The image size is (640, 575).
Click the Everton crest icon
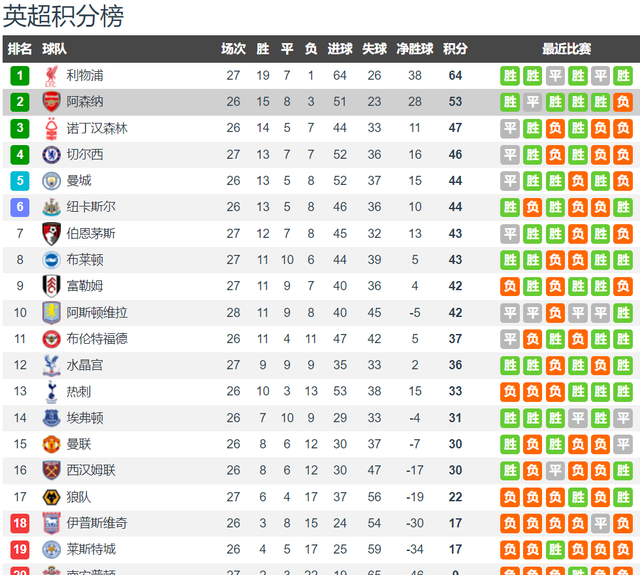pos(51,418)
